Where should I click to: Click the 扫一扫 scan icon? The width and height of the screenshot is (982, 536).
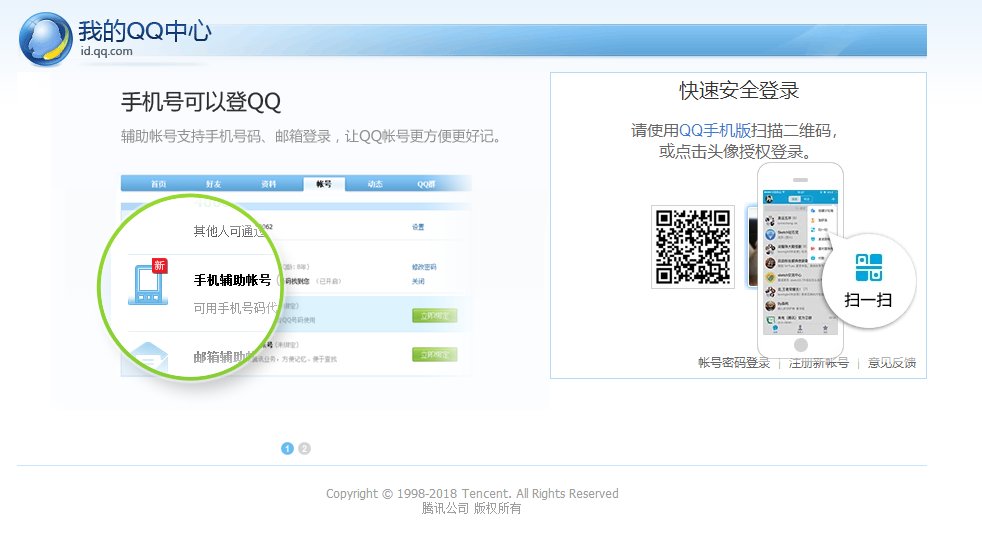[x=868, y=268]
